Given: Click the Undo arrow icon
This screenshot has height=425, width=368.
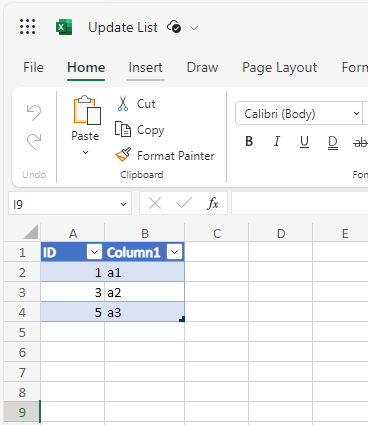Looking at the screenshot, I should tap(34, 112).
